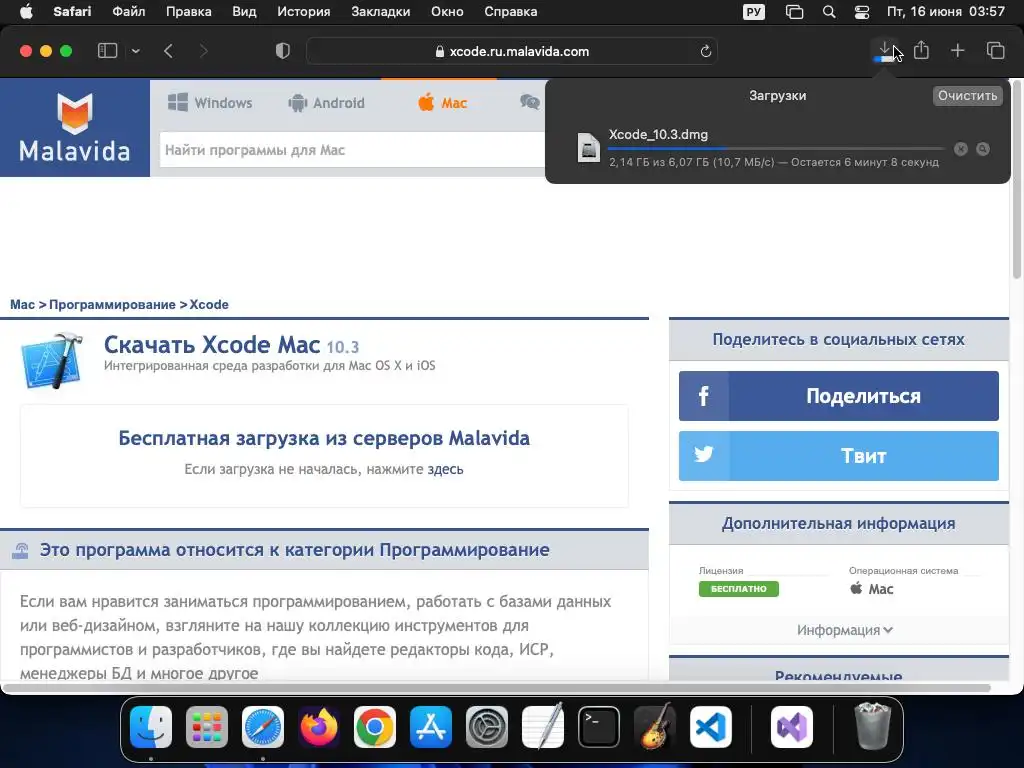The width and height of the screenshot is (1024, 768).
Task: Open the Закладки menu
Action: click(381, 12)
